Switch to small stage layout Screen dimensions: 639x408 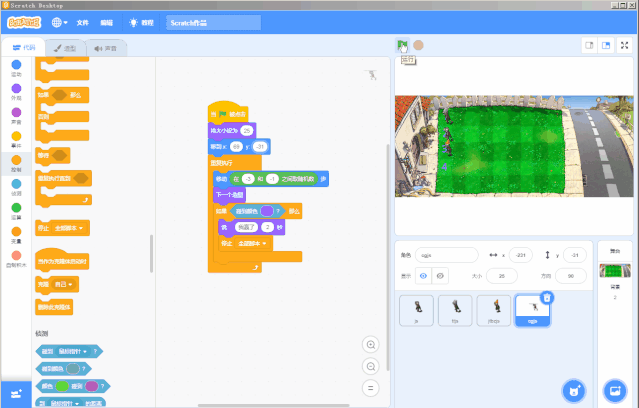[589, 45]
